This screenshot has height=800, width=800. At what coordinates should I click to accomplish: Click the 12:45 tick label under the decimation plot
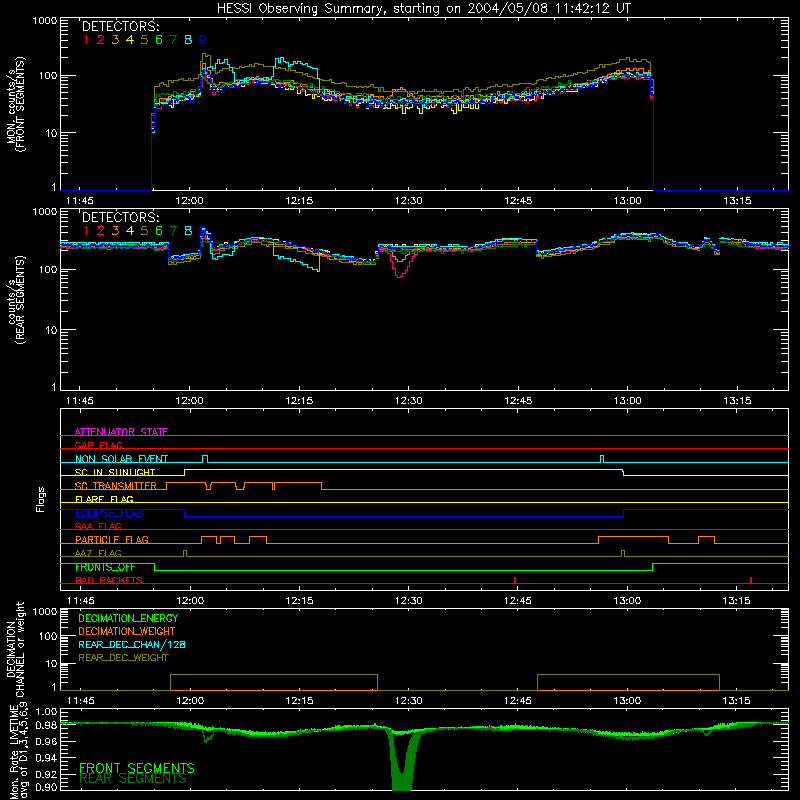point(518,701)
